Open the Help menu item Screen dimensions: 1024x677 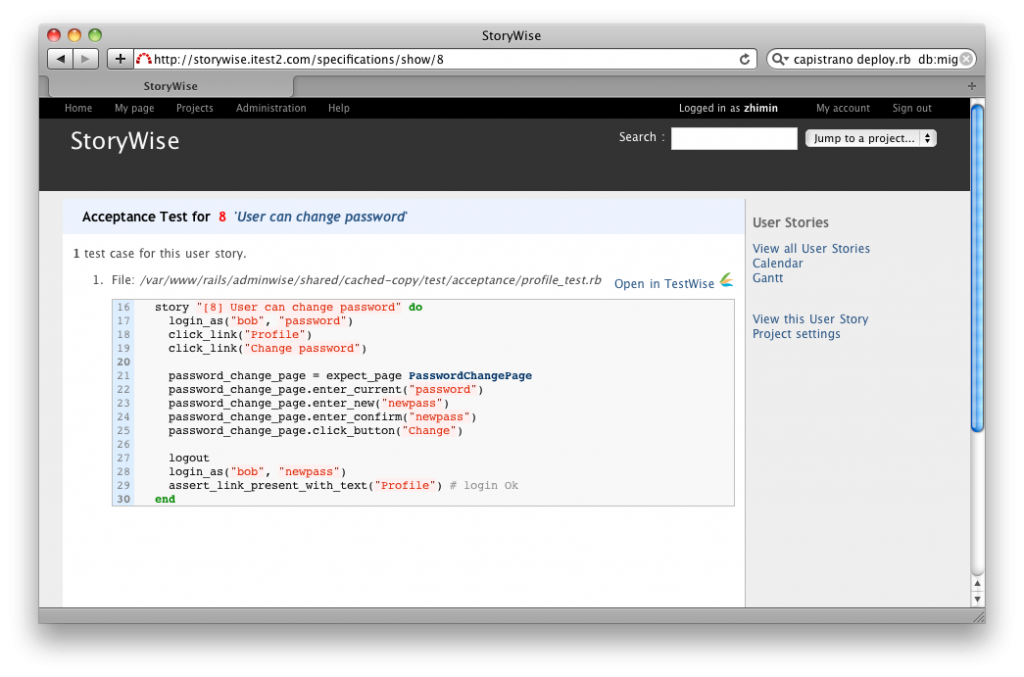pos(339,108)
